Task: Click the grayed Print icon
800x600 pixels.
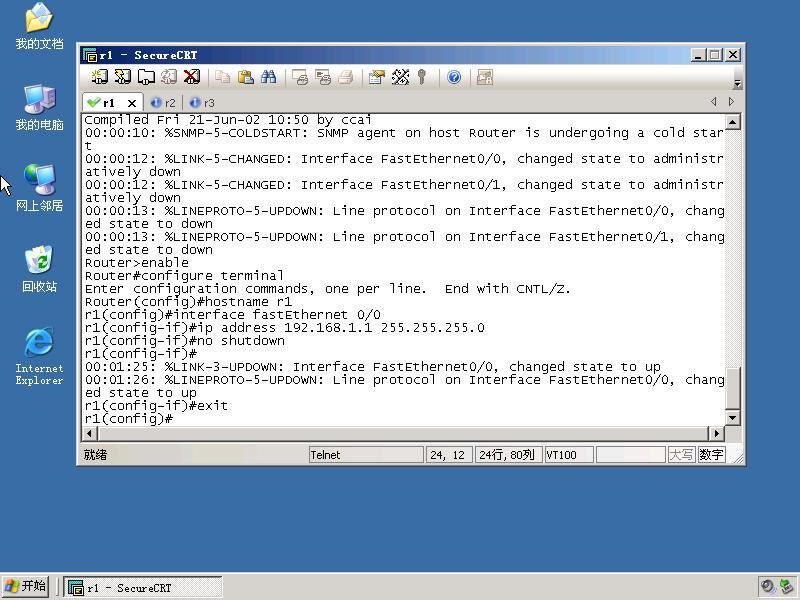Action: pos(346,77)
